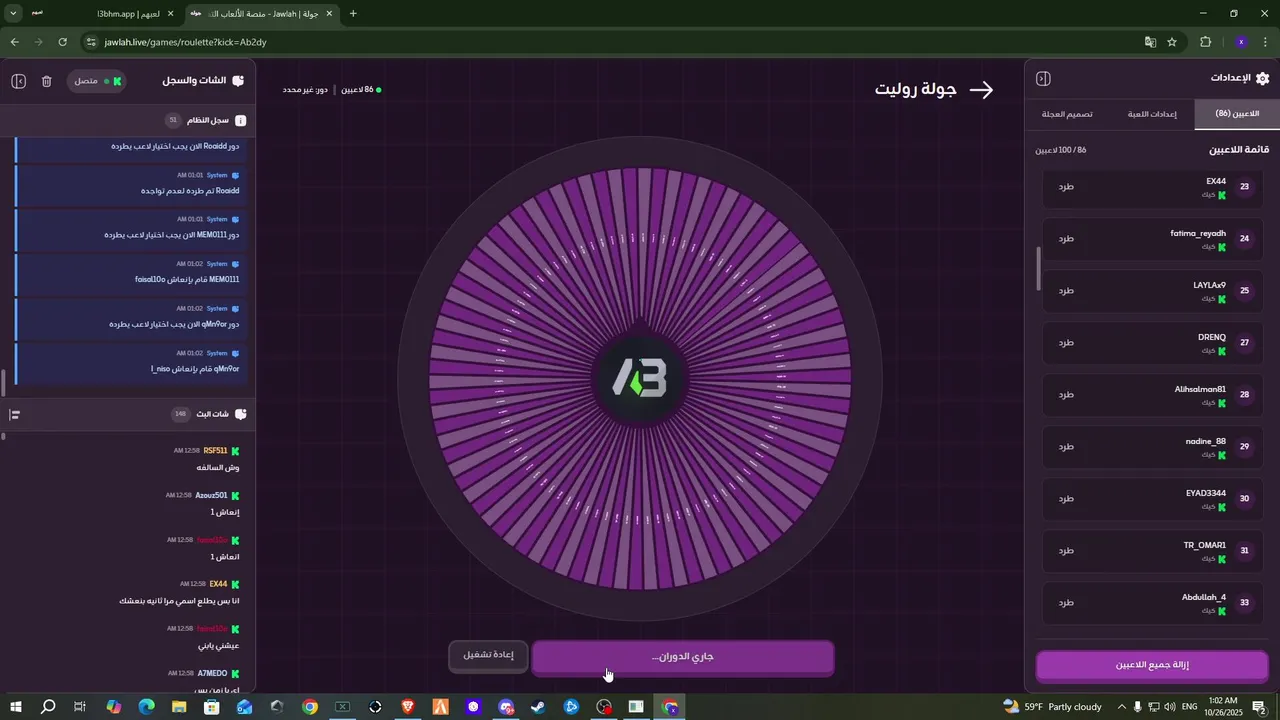Click the settings gear icon
Screen dimensions: 1280x720
pyautogui.click(x=1262, y=79)
